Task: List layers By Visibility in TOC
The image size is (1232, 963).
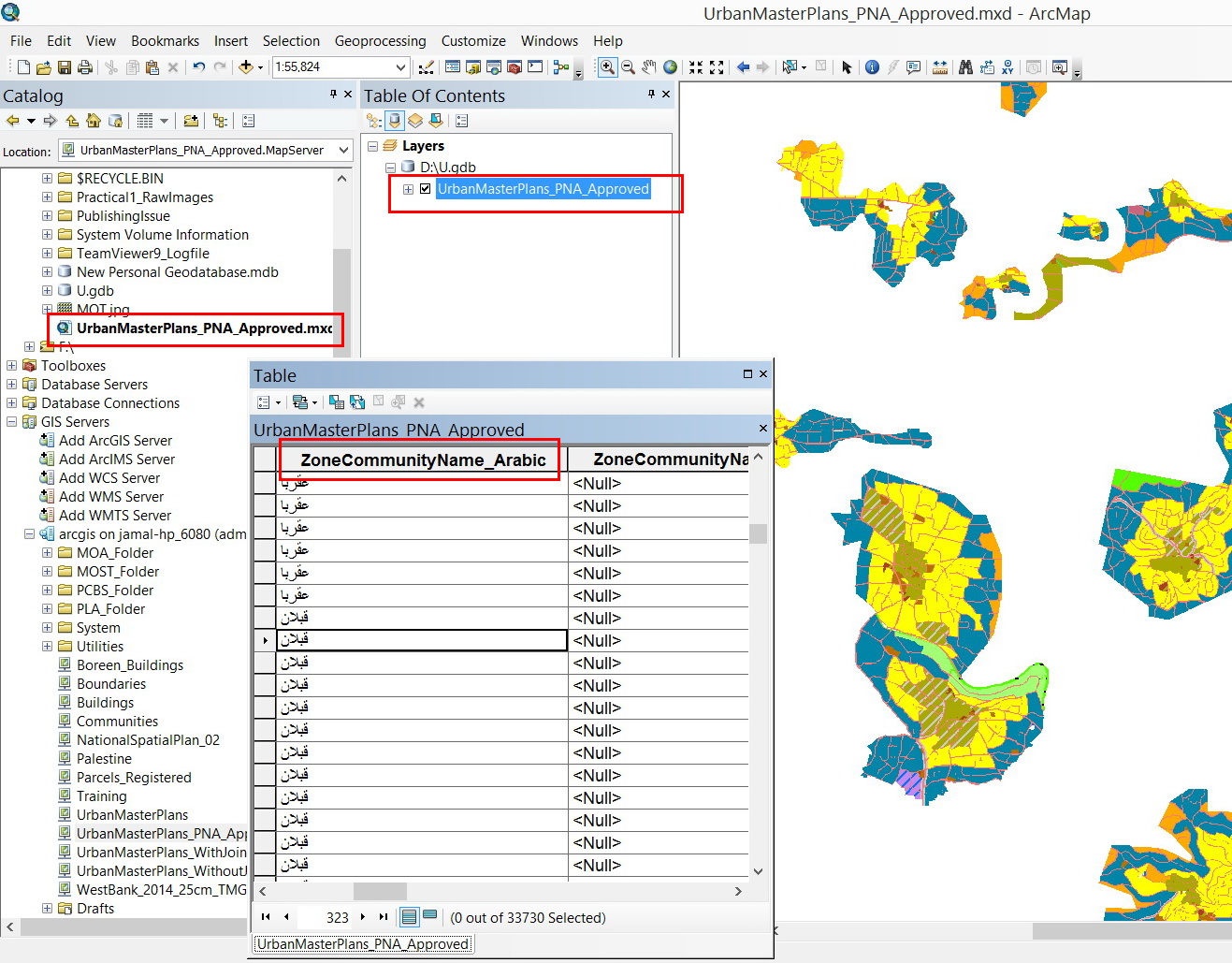Action: coord(415,121)
